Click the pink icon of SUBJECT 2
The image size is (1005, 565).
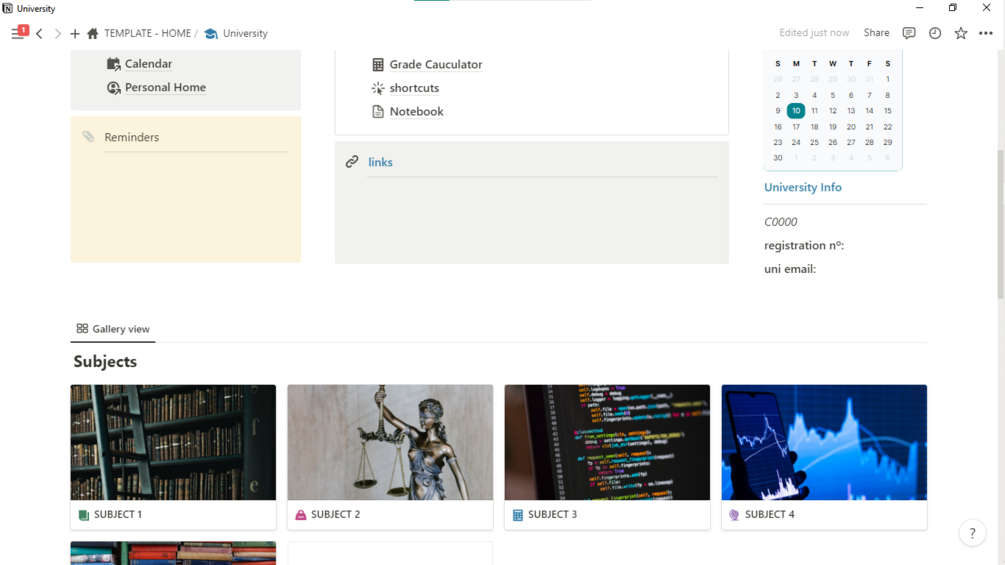tap(301, 515)
